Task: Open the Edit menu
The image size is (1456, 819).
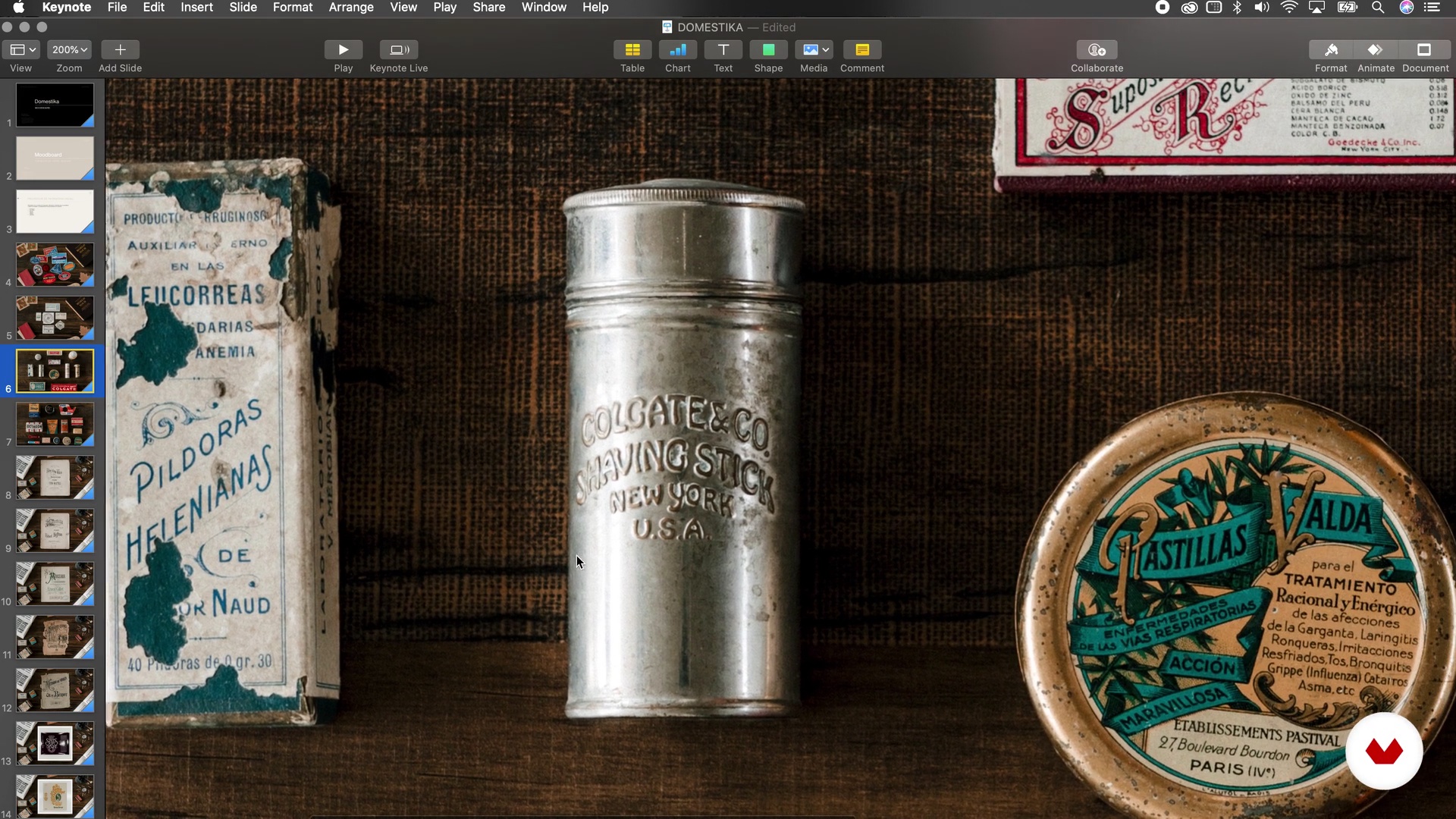Action: (154, 8)
